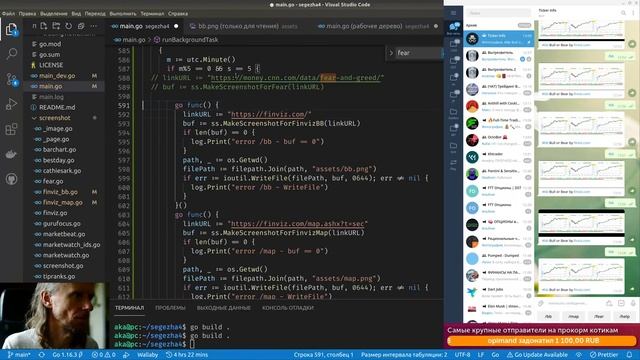Click the sync changes icon in status bar
This screenshot has width=640, height=360.
point(42,355)
